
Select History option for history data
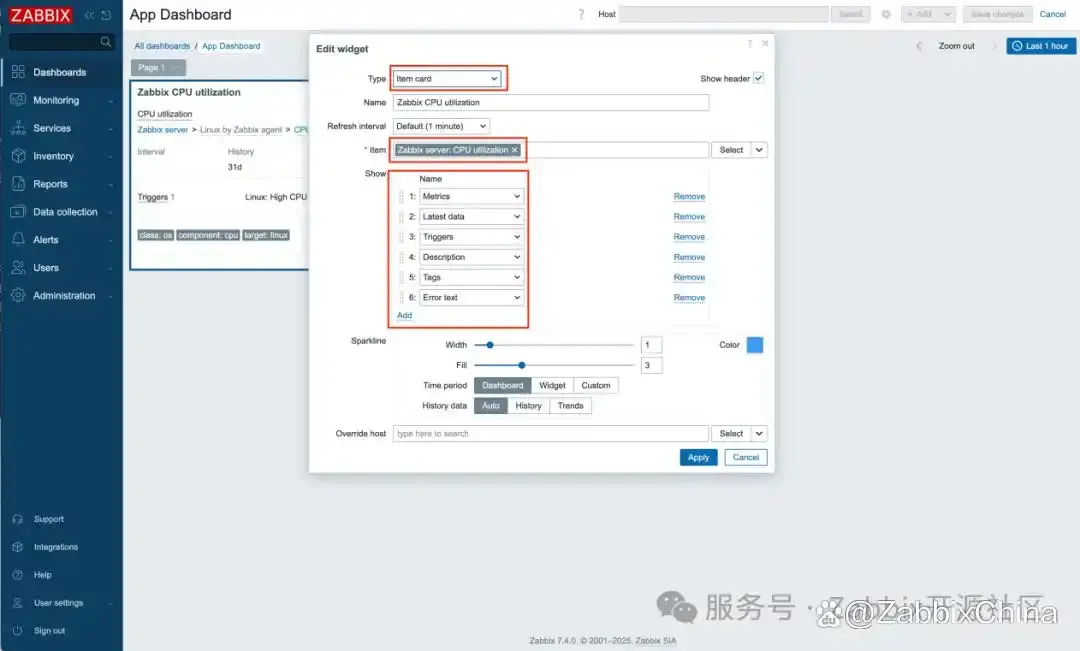click(x=528, y=406)
